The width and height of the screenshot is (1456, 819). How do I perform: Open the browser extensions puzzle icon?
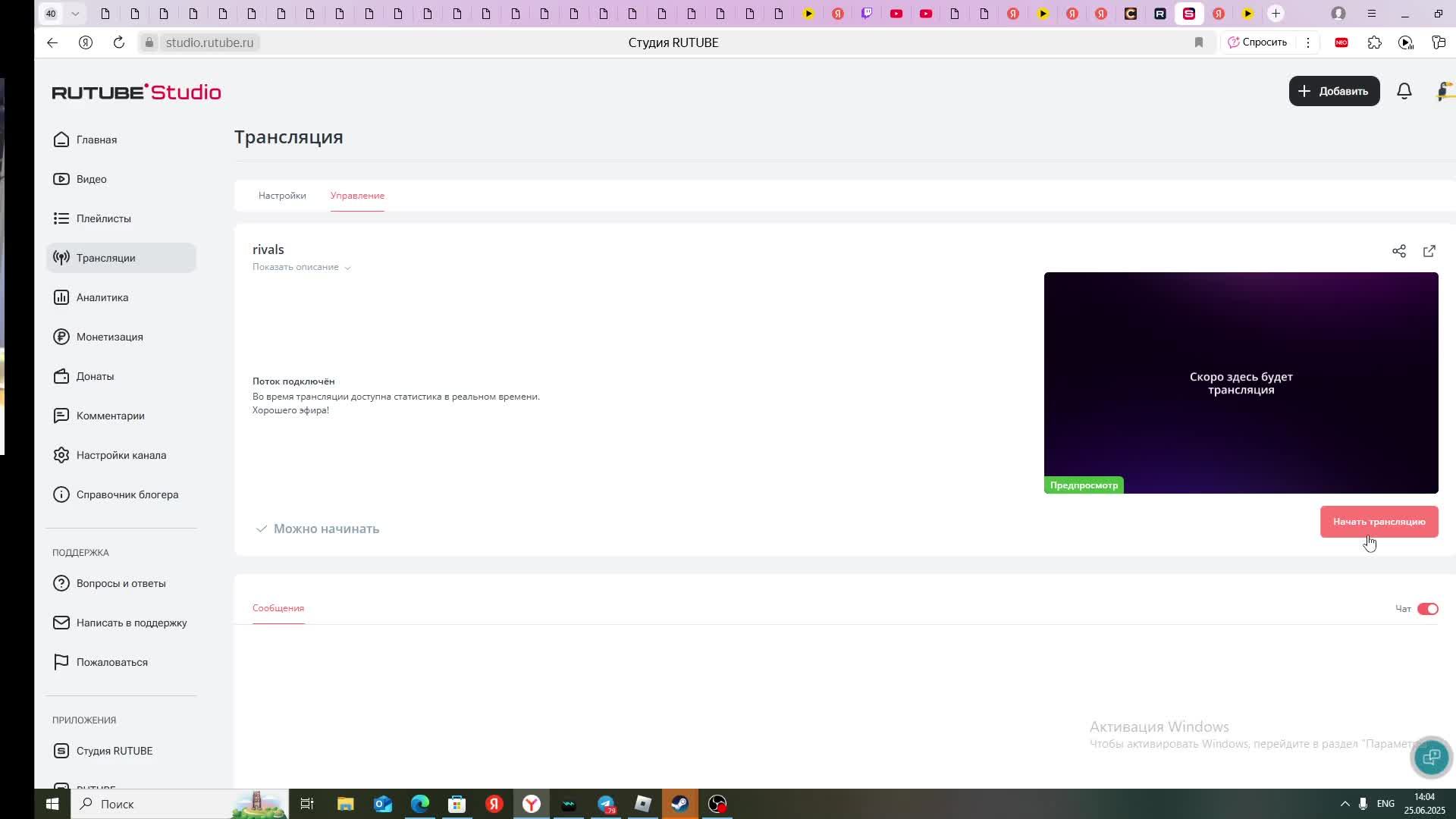tap(1374, 42)
